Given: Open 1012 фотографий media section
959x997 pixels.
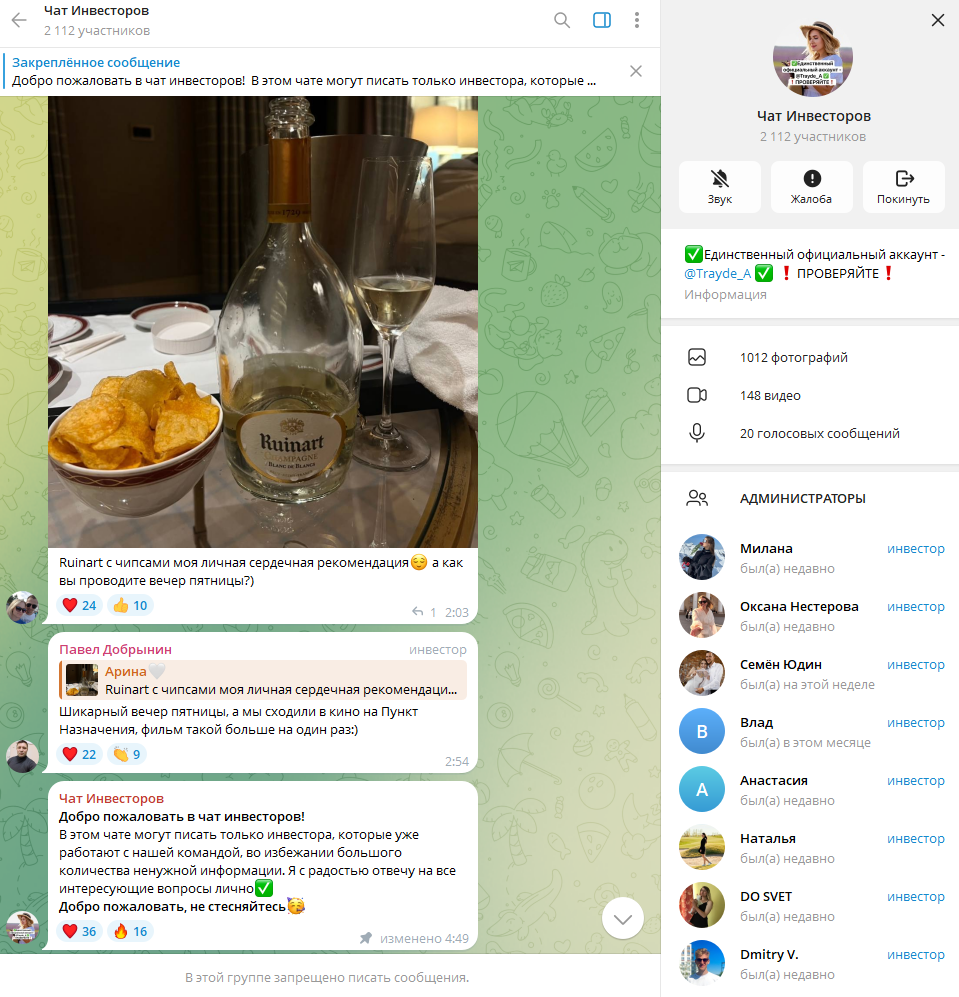Looking at the screenshot, I should tap(810, 357).
